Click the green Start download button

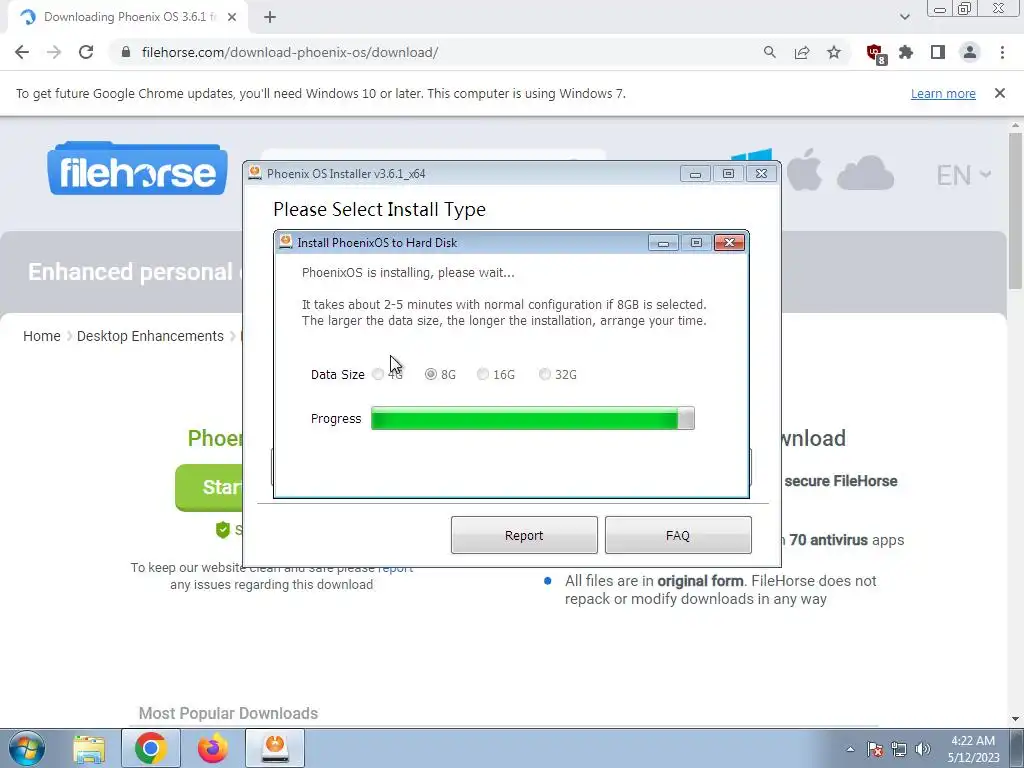[209, 487]
